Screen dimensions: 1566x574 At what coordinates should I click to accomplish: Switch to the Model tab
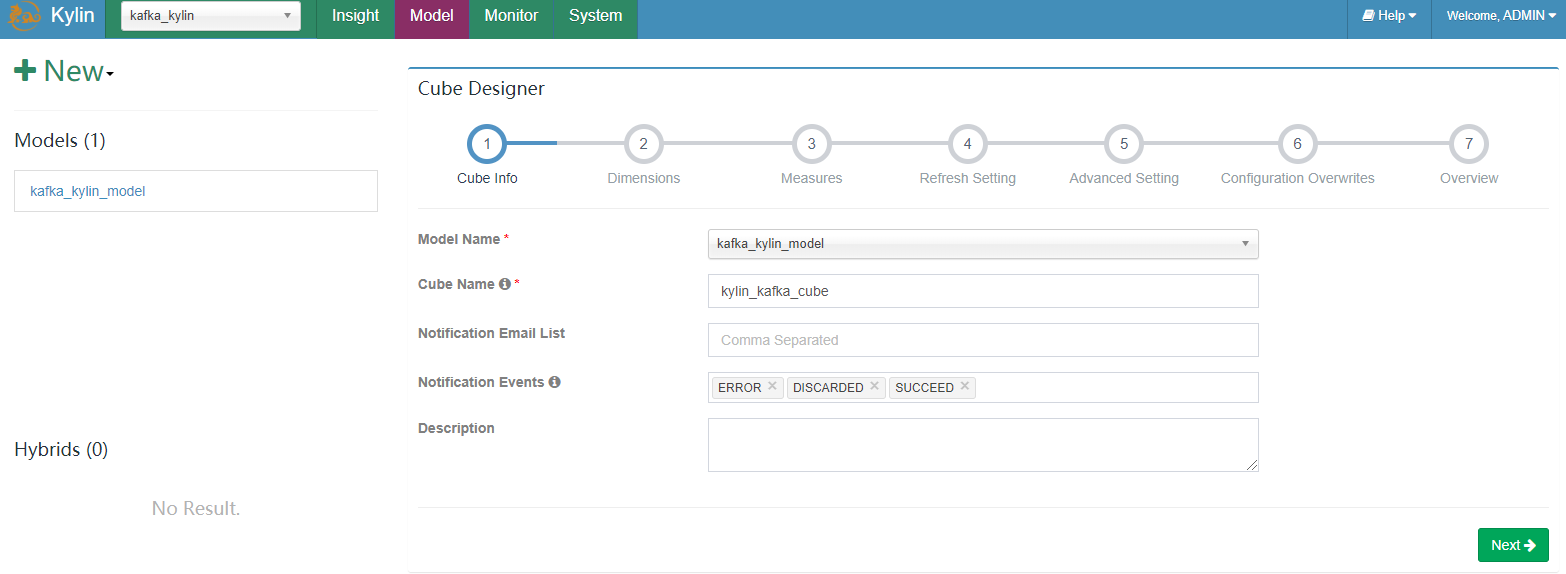(x=432, y=16)
